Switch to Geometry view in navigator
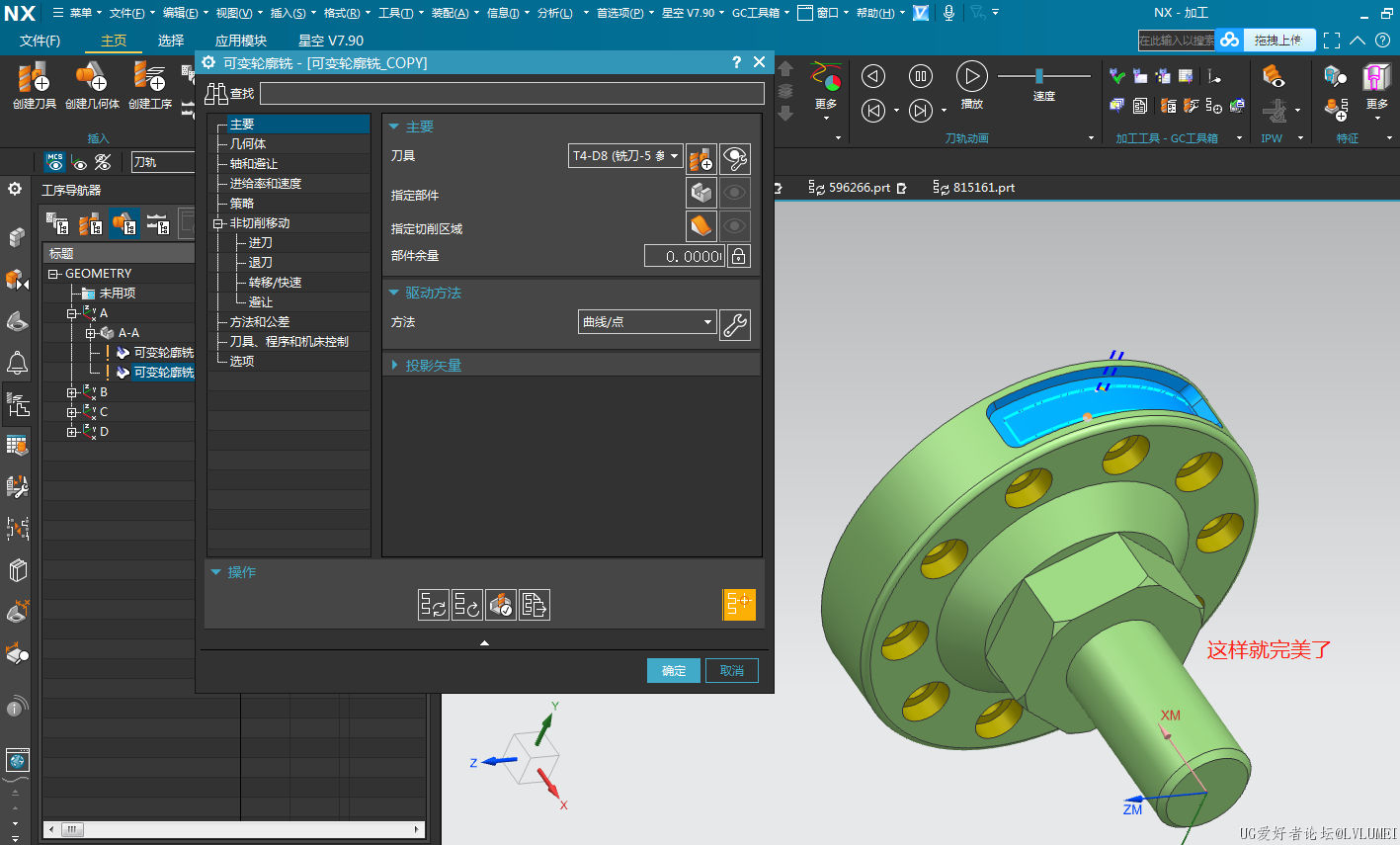The image size is (1400, 845). pos(124,224)
